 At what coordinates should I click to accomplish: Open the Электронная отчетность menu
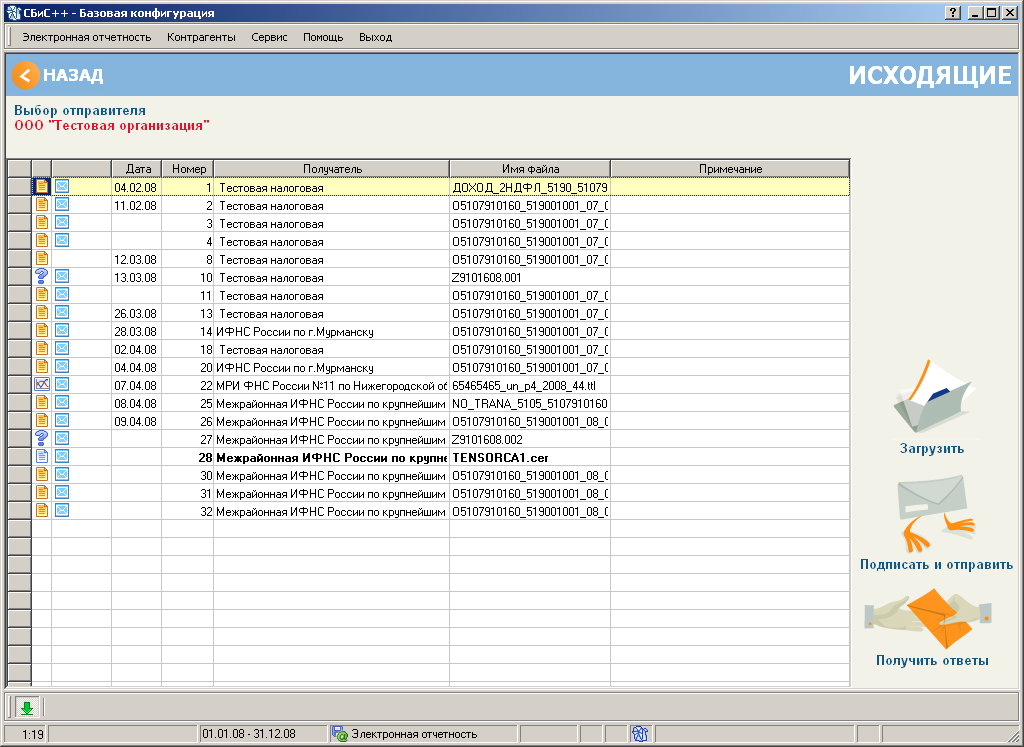pyautogui.click(x=87, y=37)
